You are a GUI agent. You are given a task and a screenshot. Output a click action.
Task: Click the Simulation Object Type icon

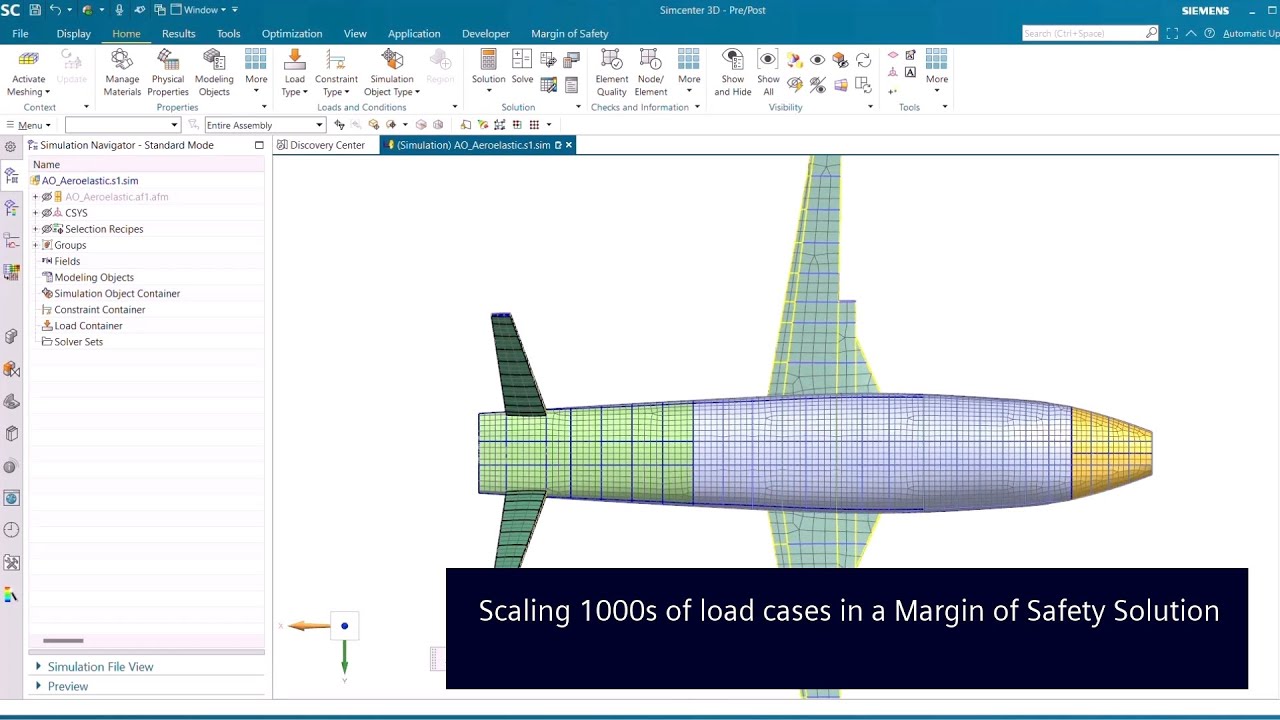(392, 60)
